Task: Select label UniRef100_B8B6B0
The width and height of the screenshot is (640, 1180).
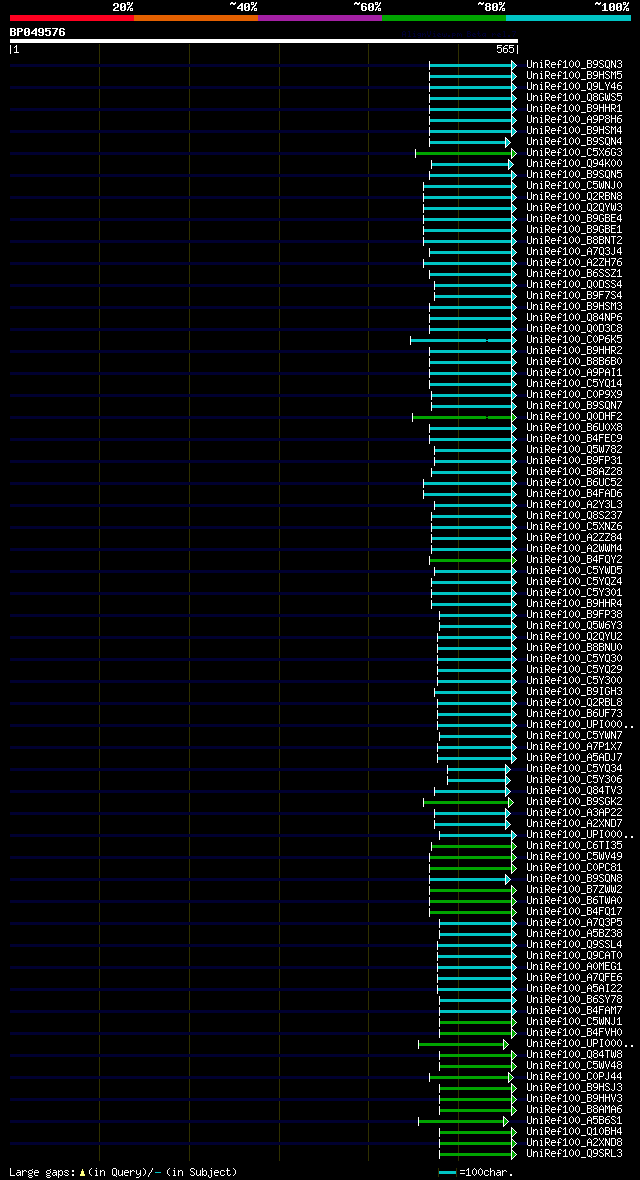Action: pyautogui.click(x=574, y=362)
